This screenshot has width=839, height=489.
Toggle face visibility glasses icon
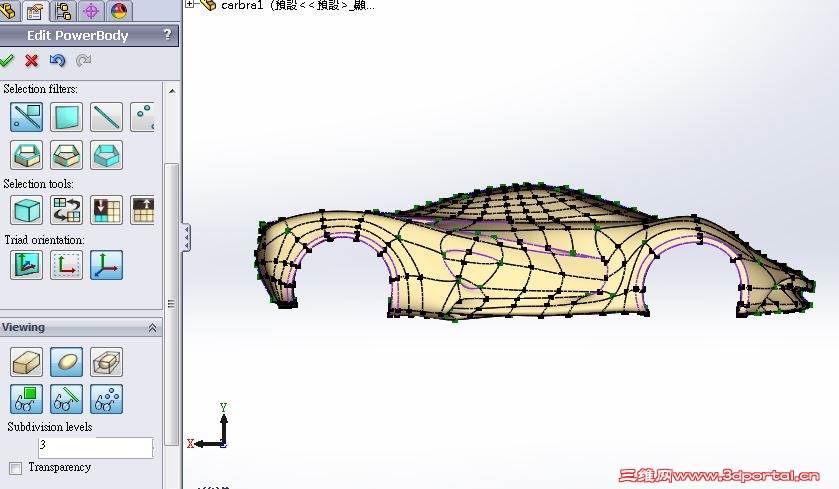tap(26, 399)
